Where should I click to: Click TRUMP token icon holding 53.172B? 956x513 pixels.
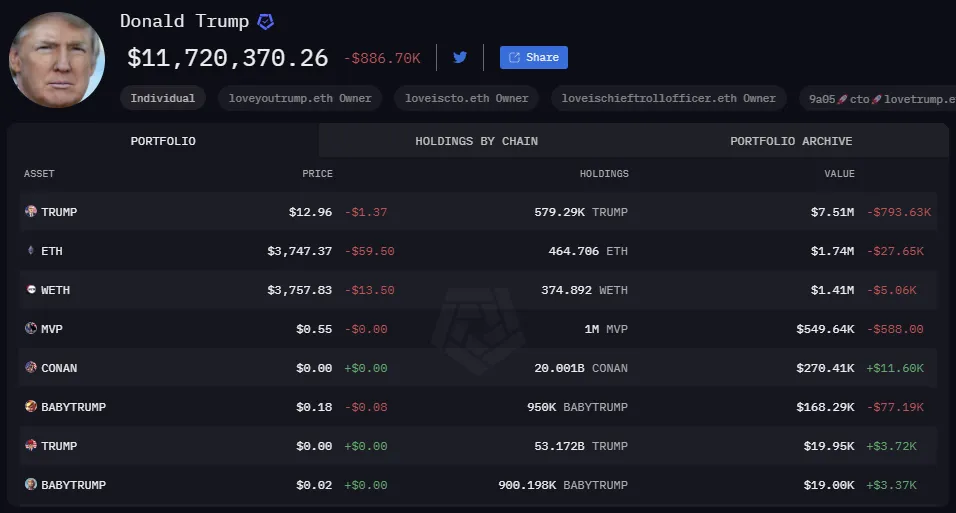pos(30,446)
